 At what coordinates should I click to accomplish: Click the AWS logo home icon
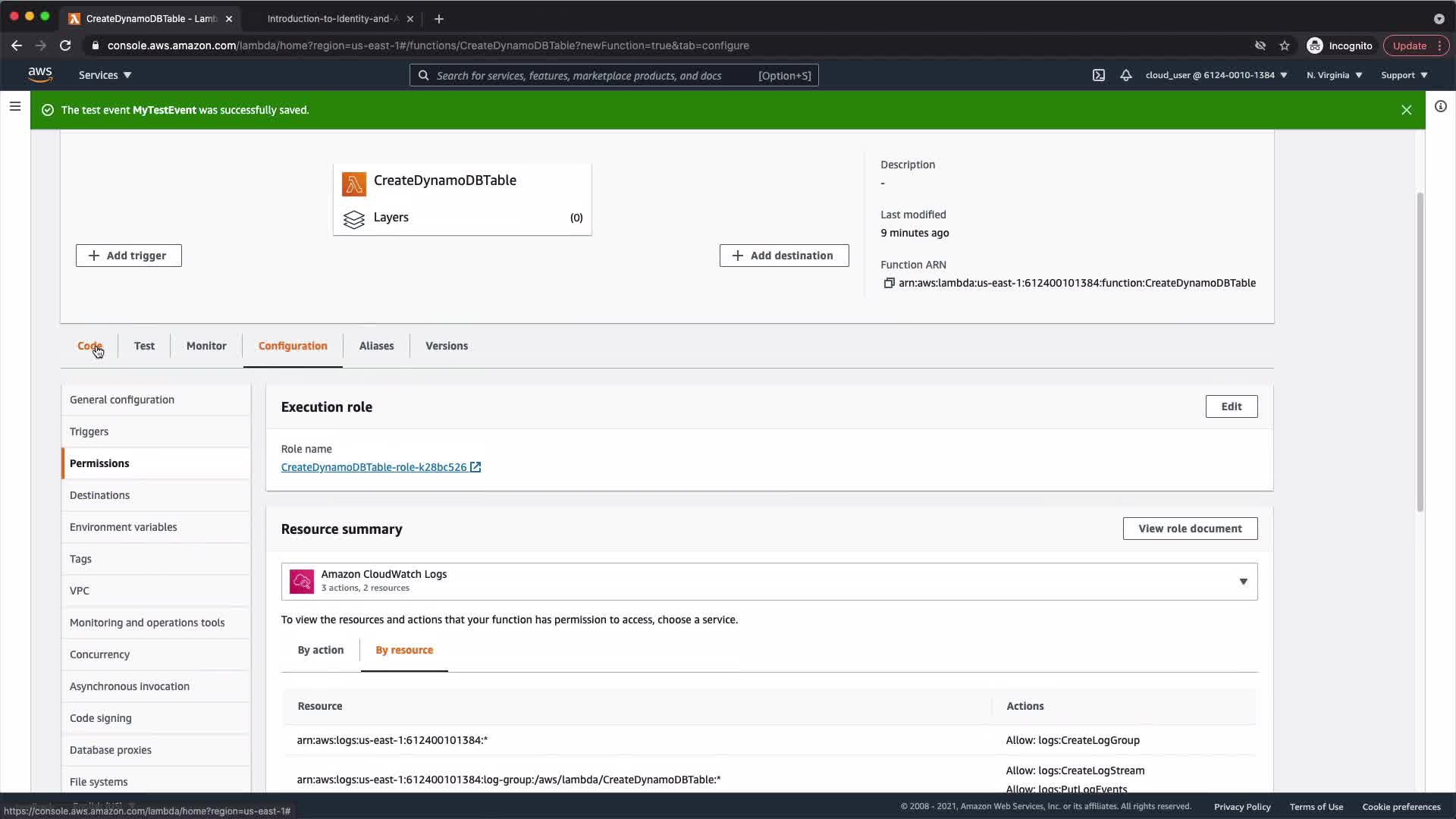40,74
